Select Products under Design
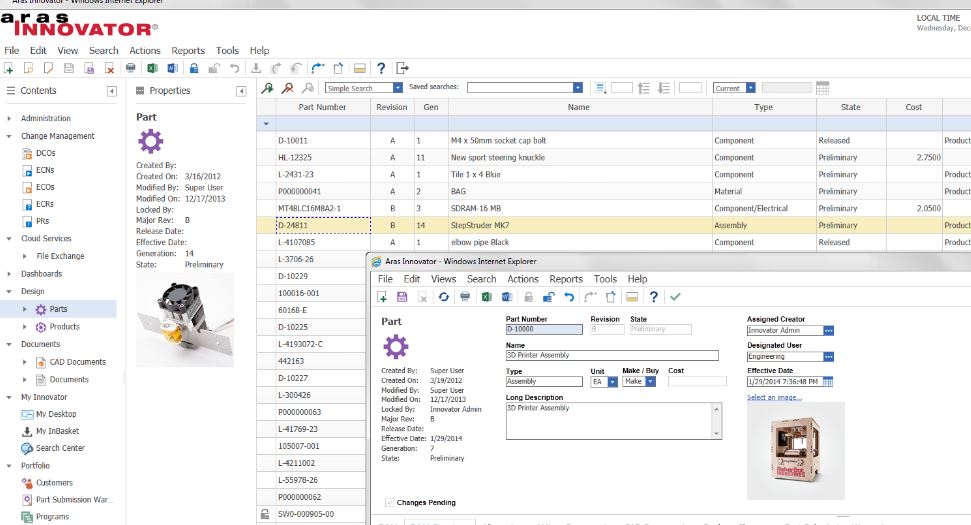This screenshot has width=971, height=525. pos(64,327)
